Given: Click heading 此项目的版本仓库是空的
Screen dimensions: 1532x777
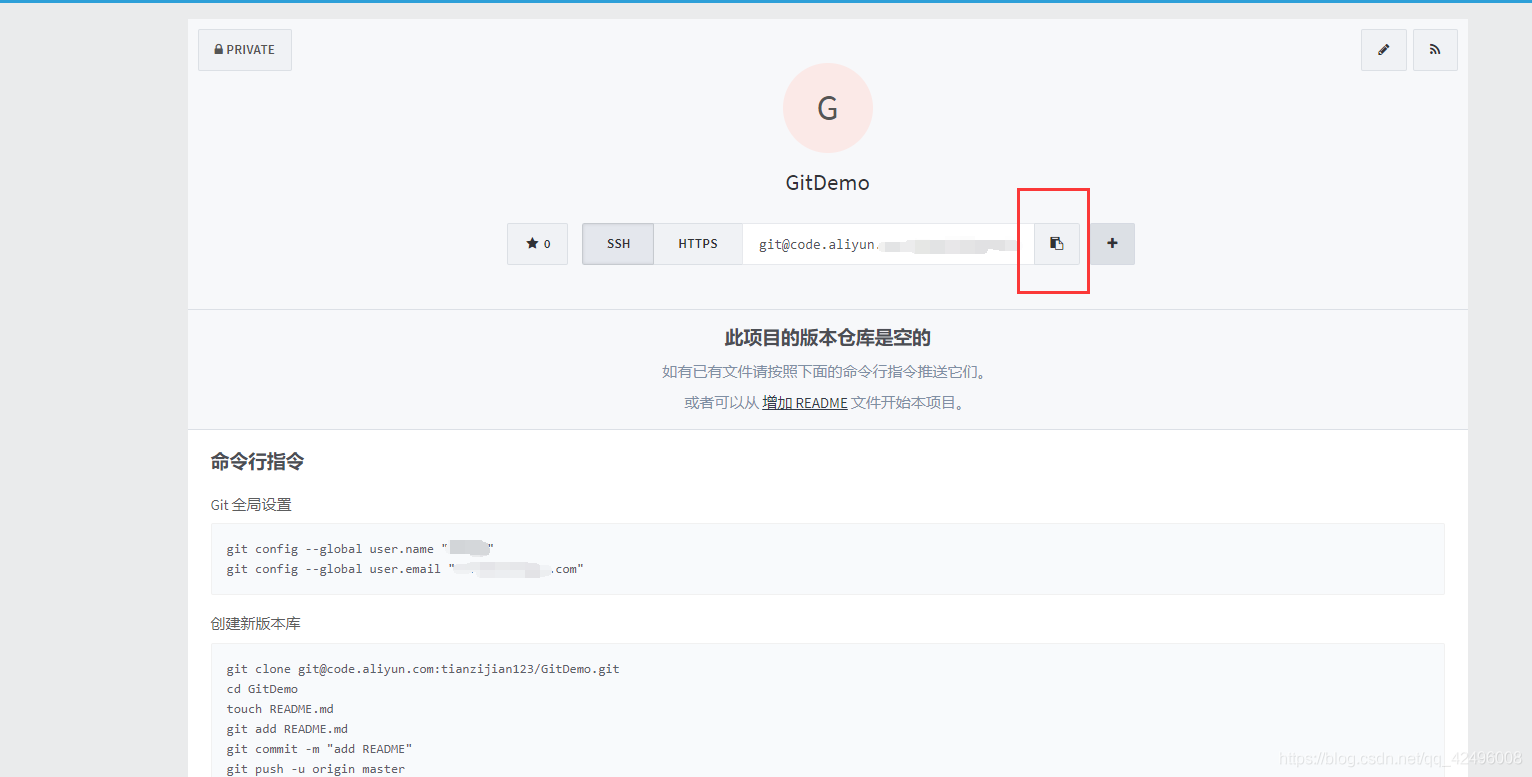Looking at the screenshot, I should coord(828,338).
